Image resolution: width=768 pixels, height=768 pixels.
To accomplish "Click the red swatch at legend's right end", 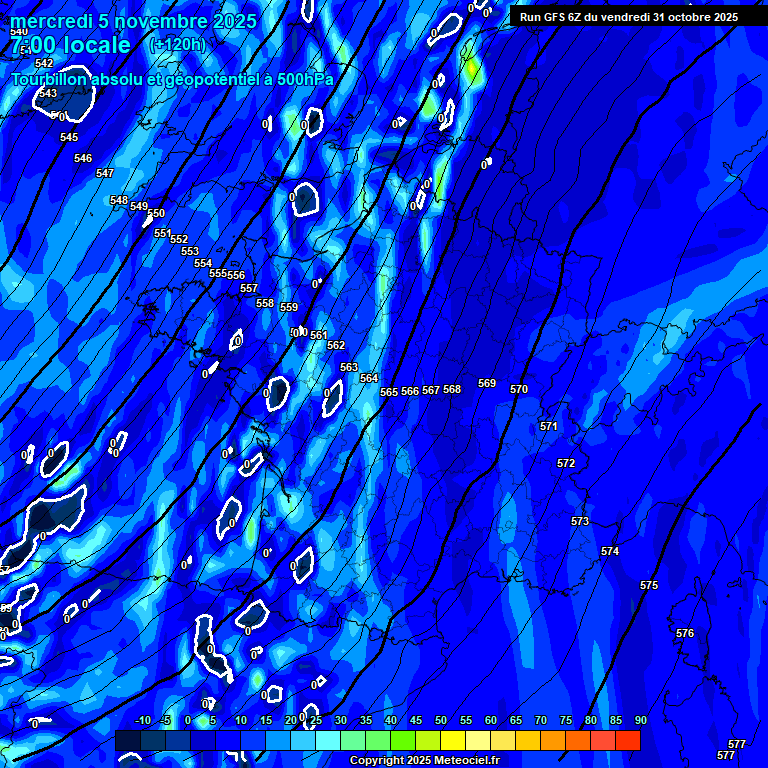I will tap(627, 741).
